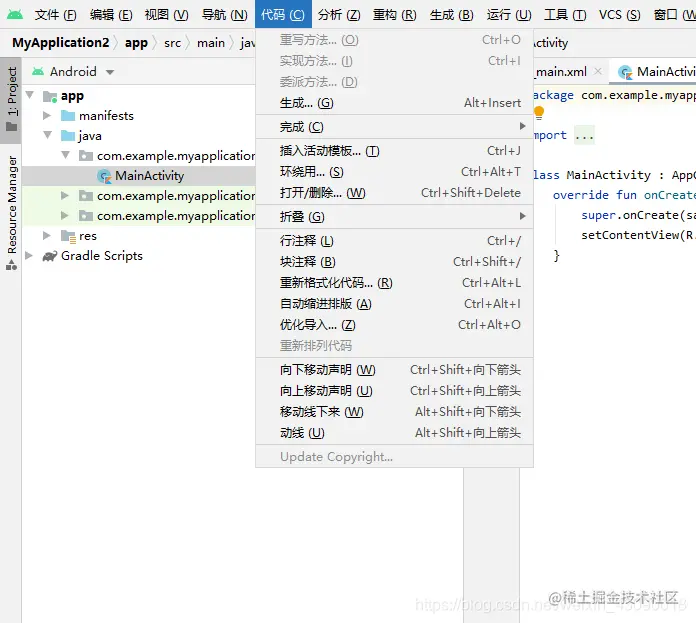Click the res folder icon
This screenshot has height=623, width=696.
click(68, 237)
